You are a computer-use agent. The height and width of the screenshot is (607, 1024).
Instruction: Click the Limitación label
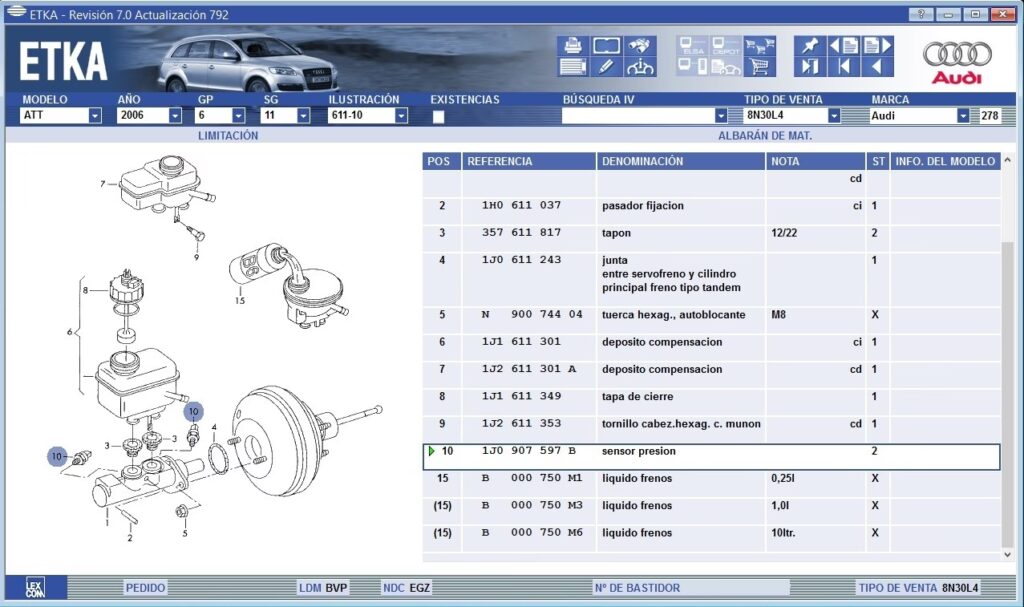[x=228, y=135]
